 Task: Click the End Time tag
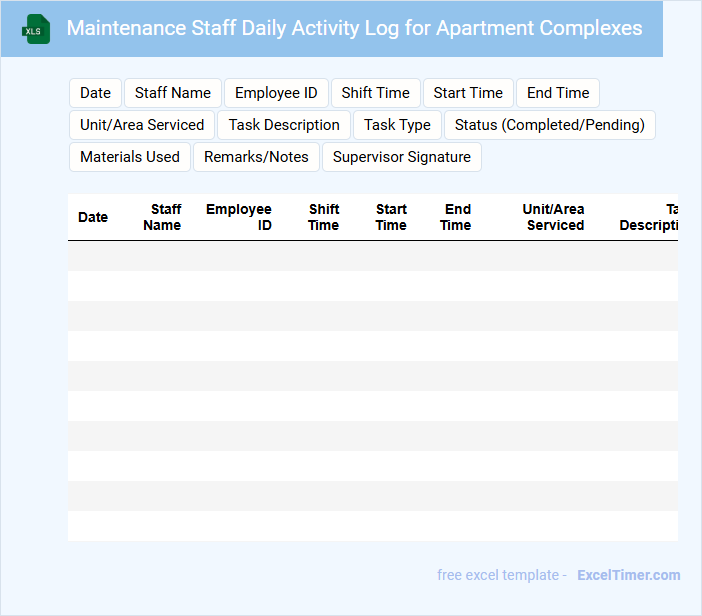pos(558,93)
